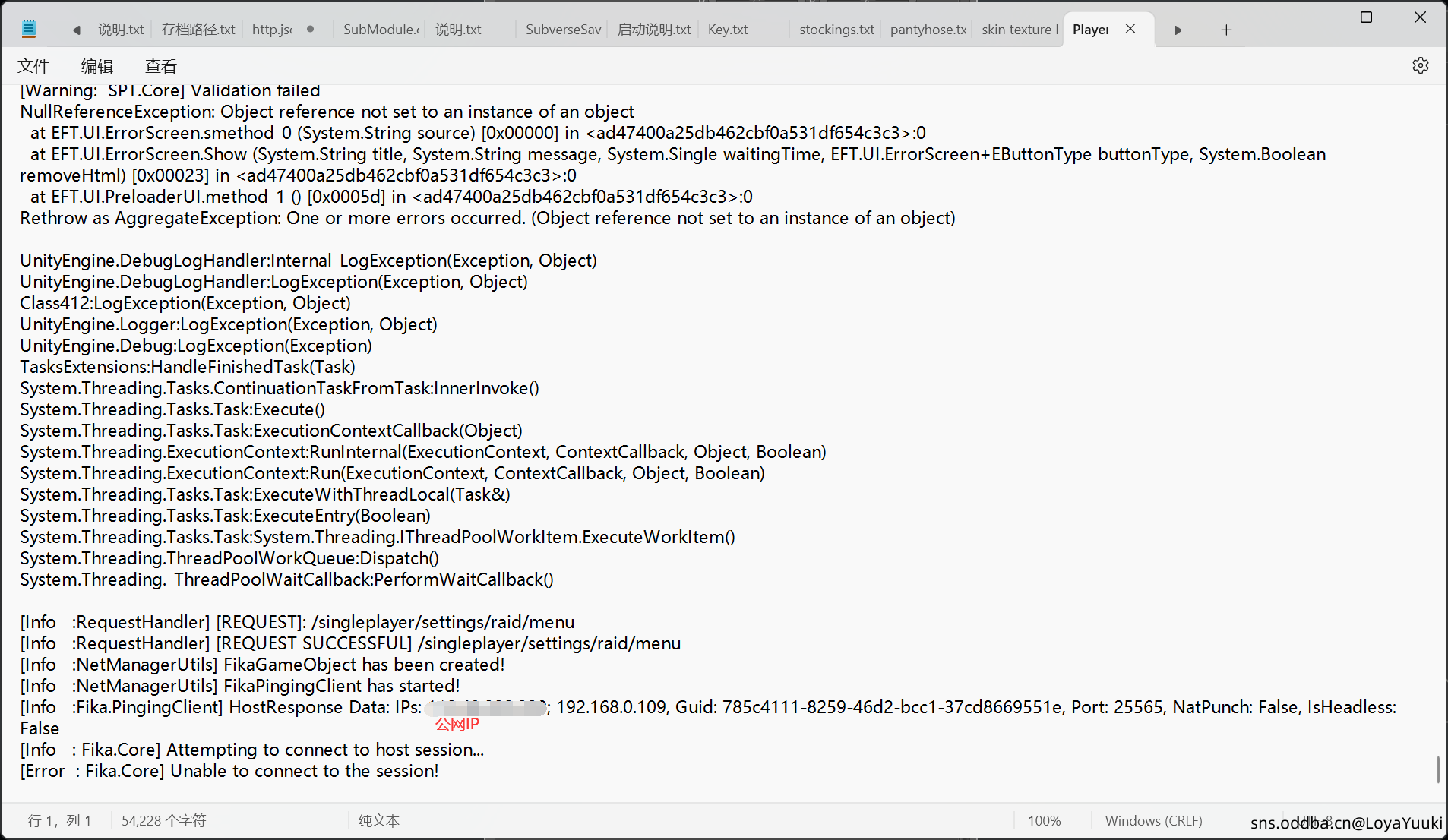Screen dimensions: 1448x840
Task: Click Windows (CRLF) line ending indicator
Action: (x=1153, y=821)
